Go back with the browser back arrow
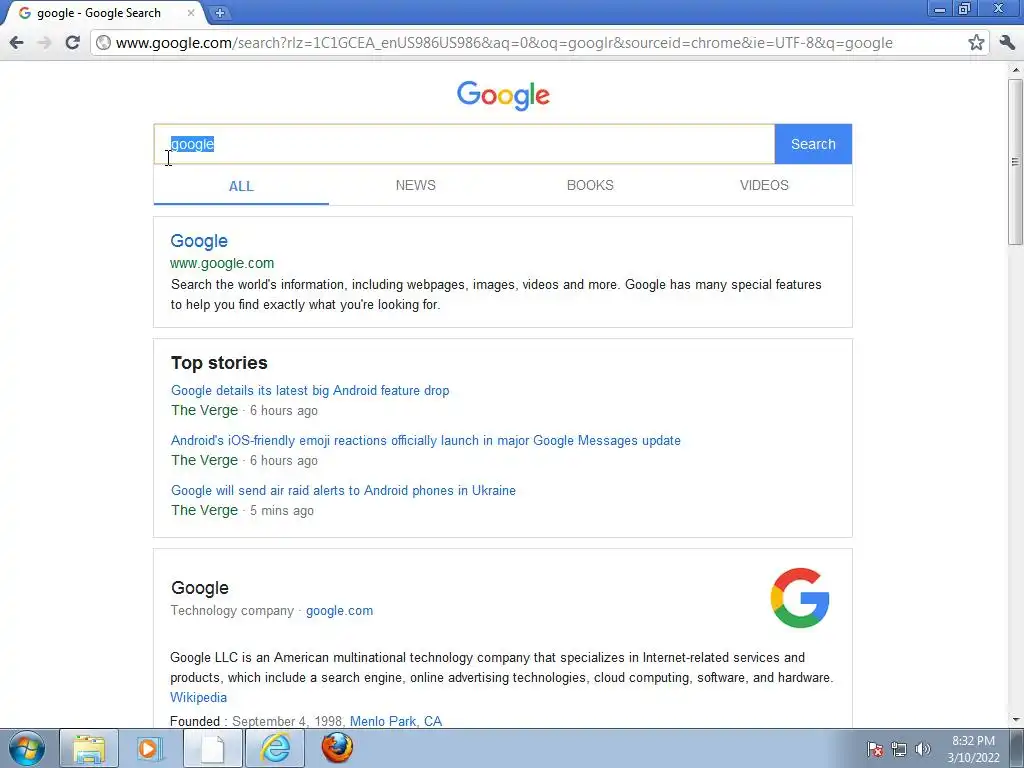Image resolution: width=1024 pixels, height=768 pixels. click(x=16, y=42)
